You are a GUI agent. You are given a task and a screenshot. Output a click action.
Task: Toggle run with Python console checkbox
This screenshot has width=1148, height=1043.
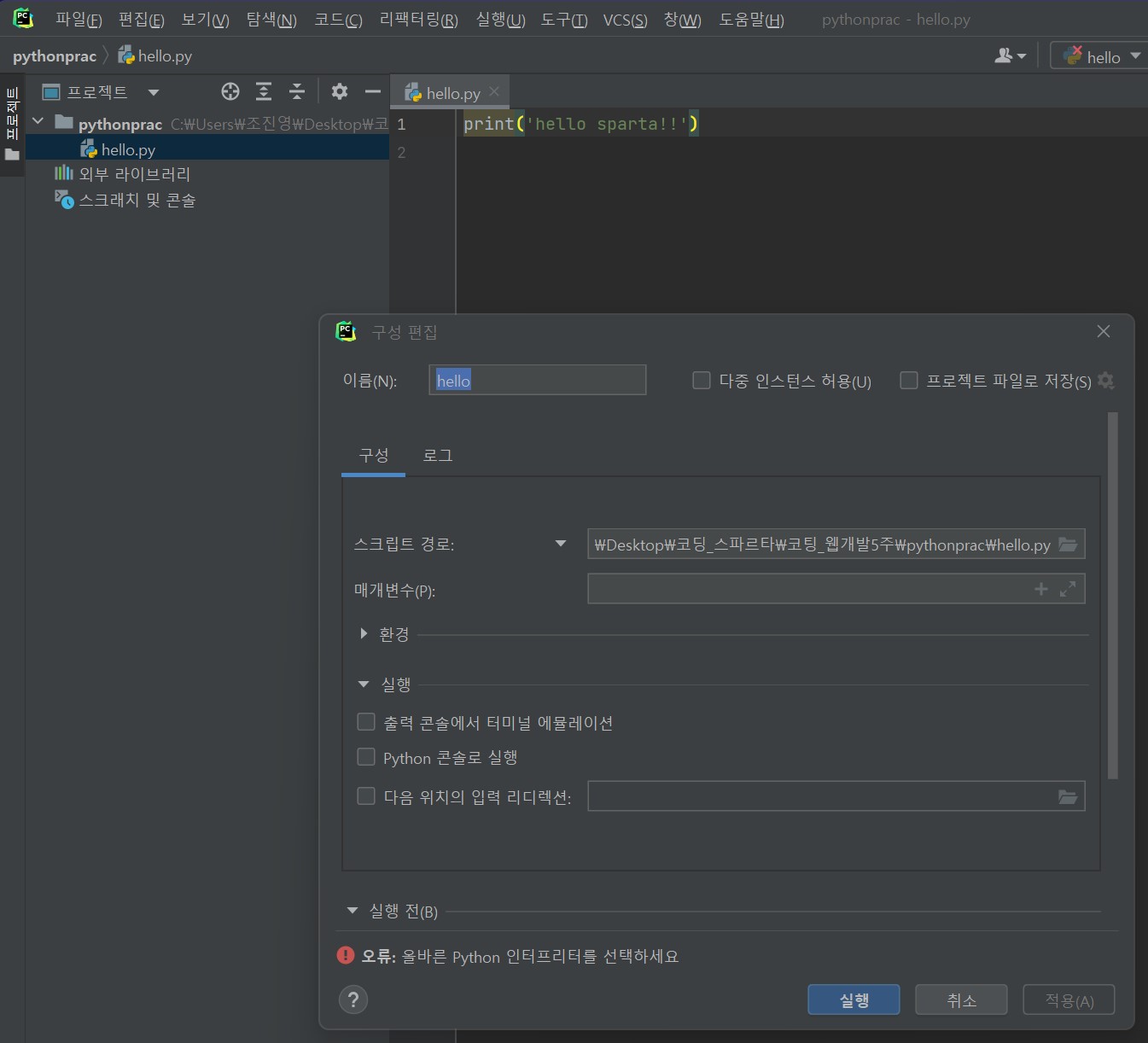click(x=366, y=757)
